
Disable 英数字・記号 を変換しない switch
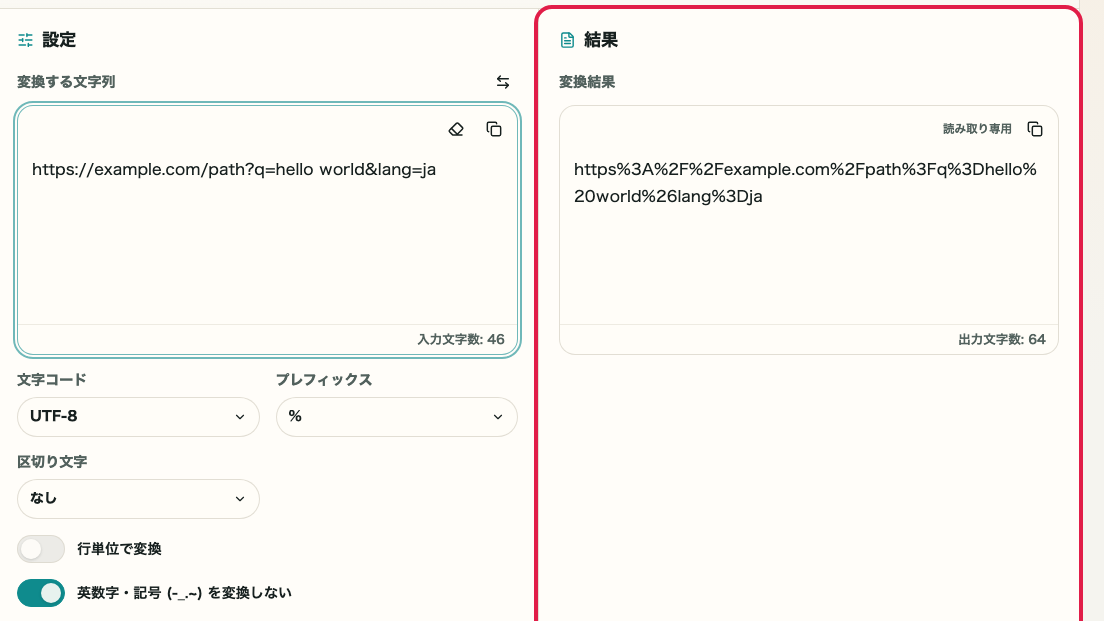pyautogui.click(x=41, y=594)
